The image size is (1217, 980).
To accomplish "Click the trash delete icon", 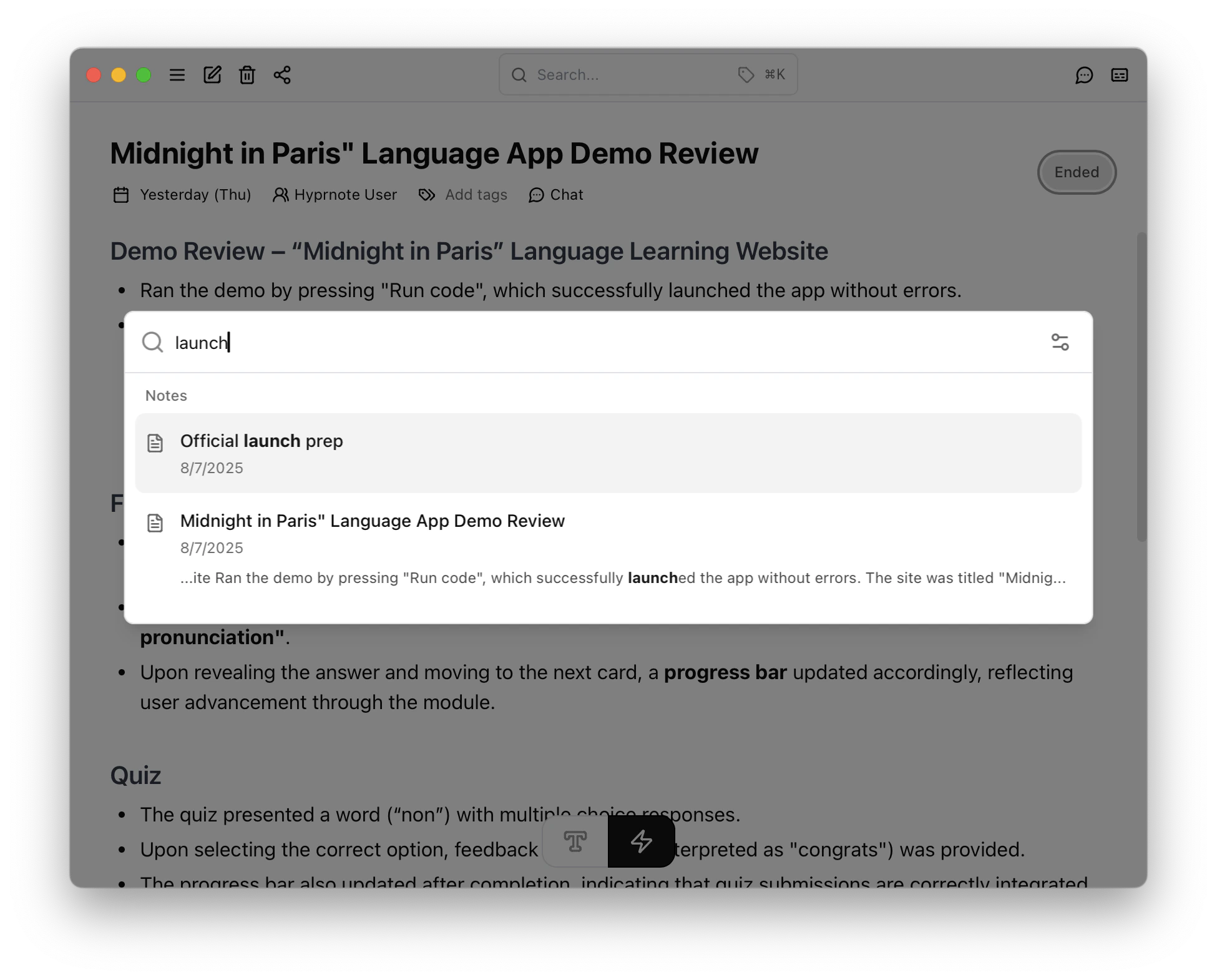I will coord(247,75).
